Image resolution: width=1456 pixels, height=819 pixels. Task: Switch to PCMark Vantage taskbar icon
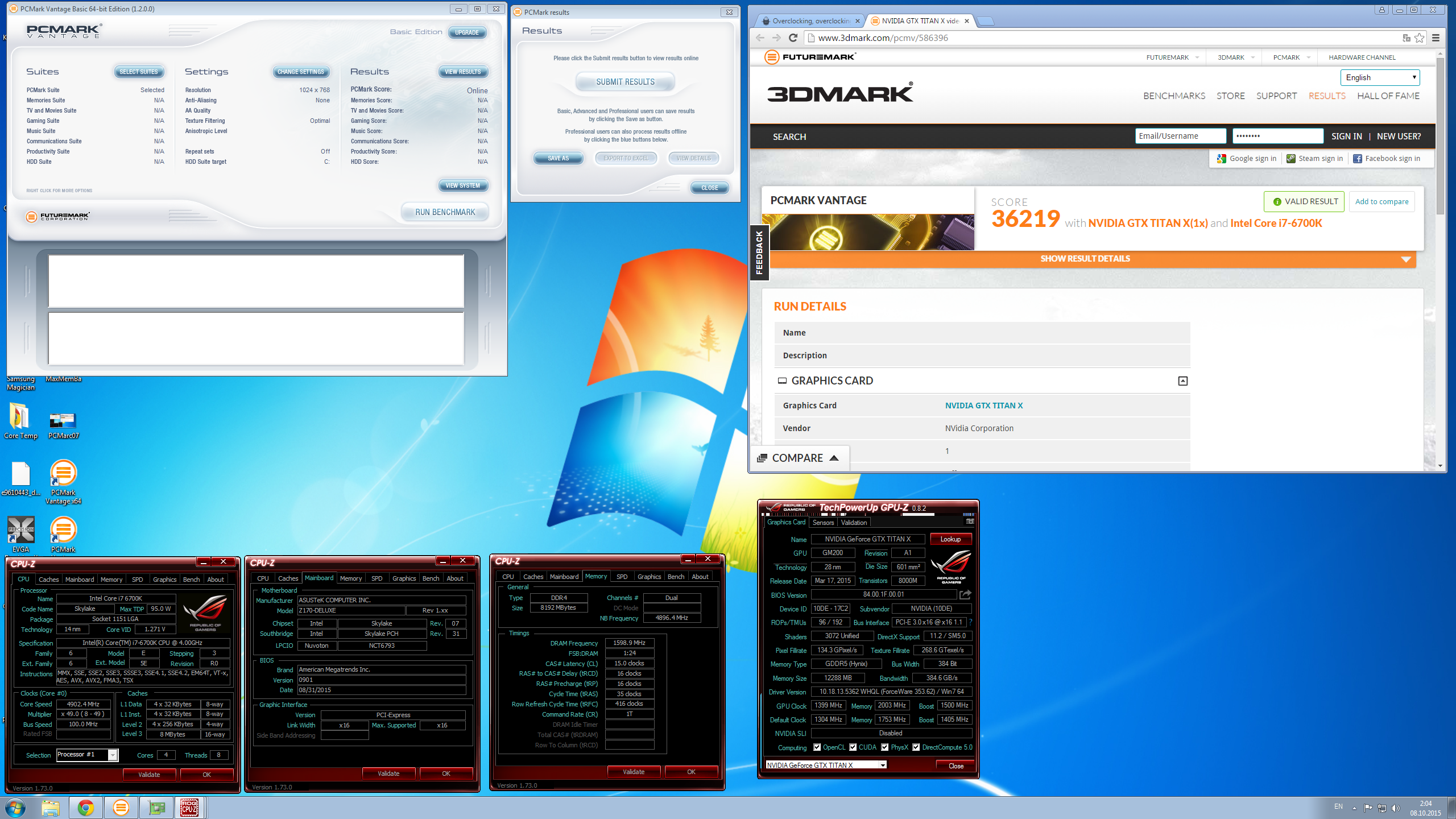click(121, 808)
